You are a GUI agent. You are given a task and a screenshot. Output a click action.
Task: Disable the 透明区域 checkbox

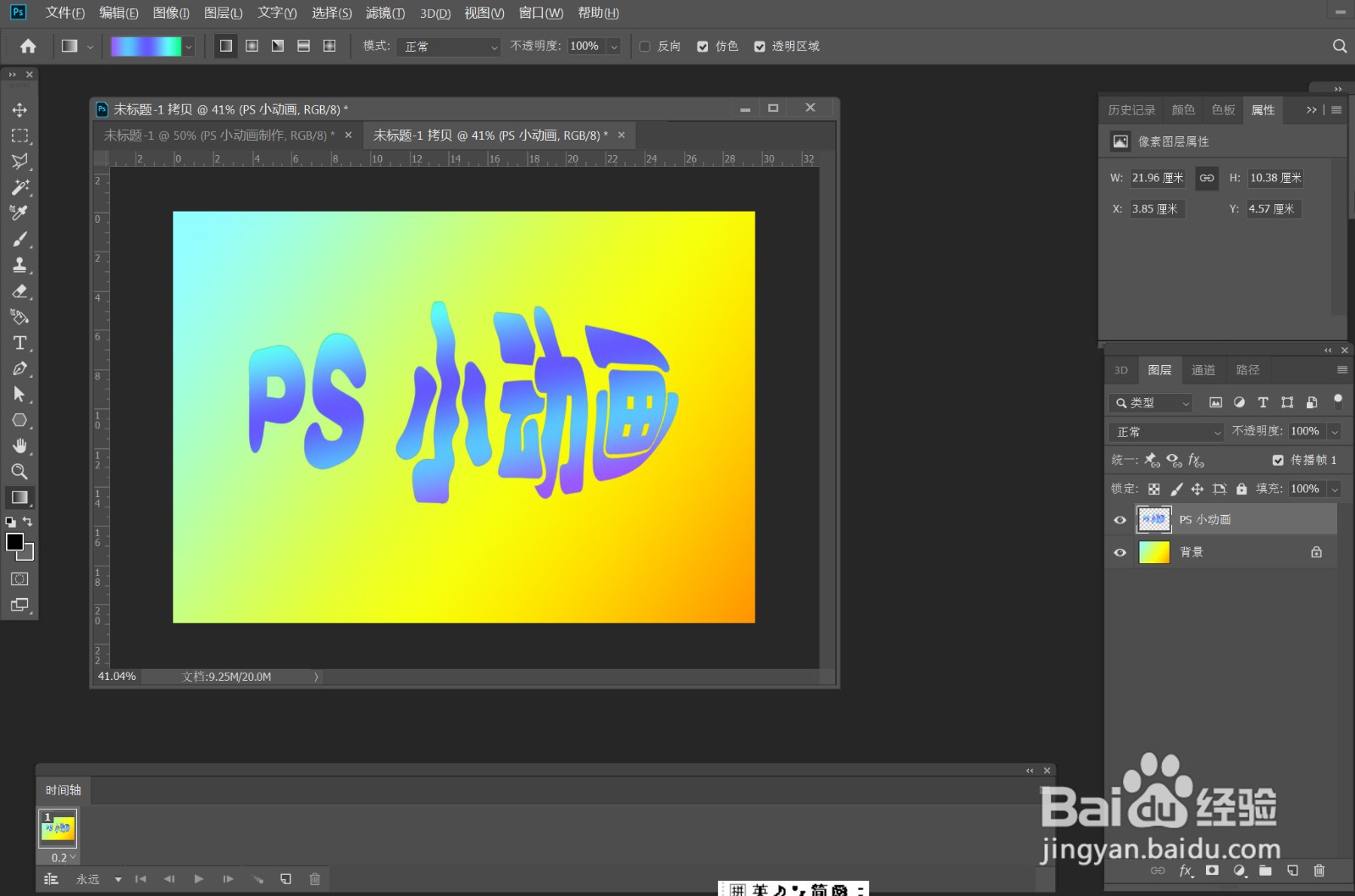[x=760, y=47]
